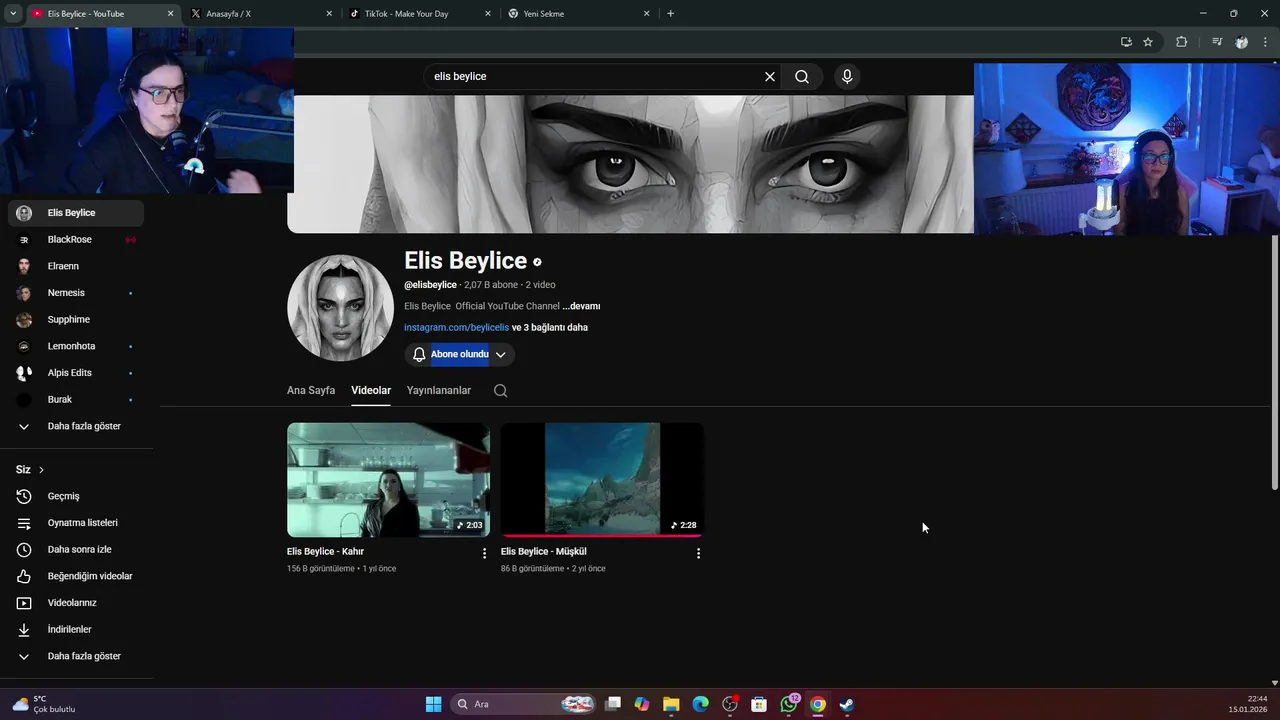
Task: Open the channel search magnifier beside Yayınlananlar
Action: [501, 390]
